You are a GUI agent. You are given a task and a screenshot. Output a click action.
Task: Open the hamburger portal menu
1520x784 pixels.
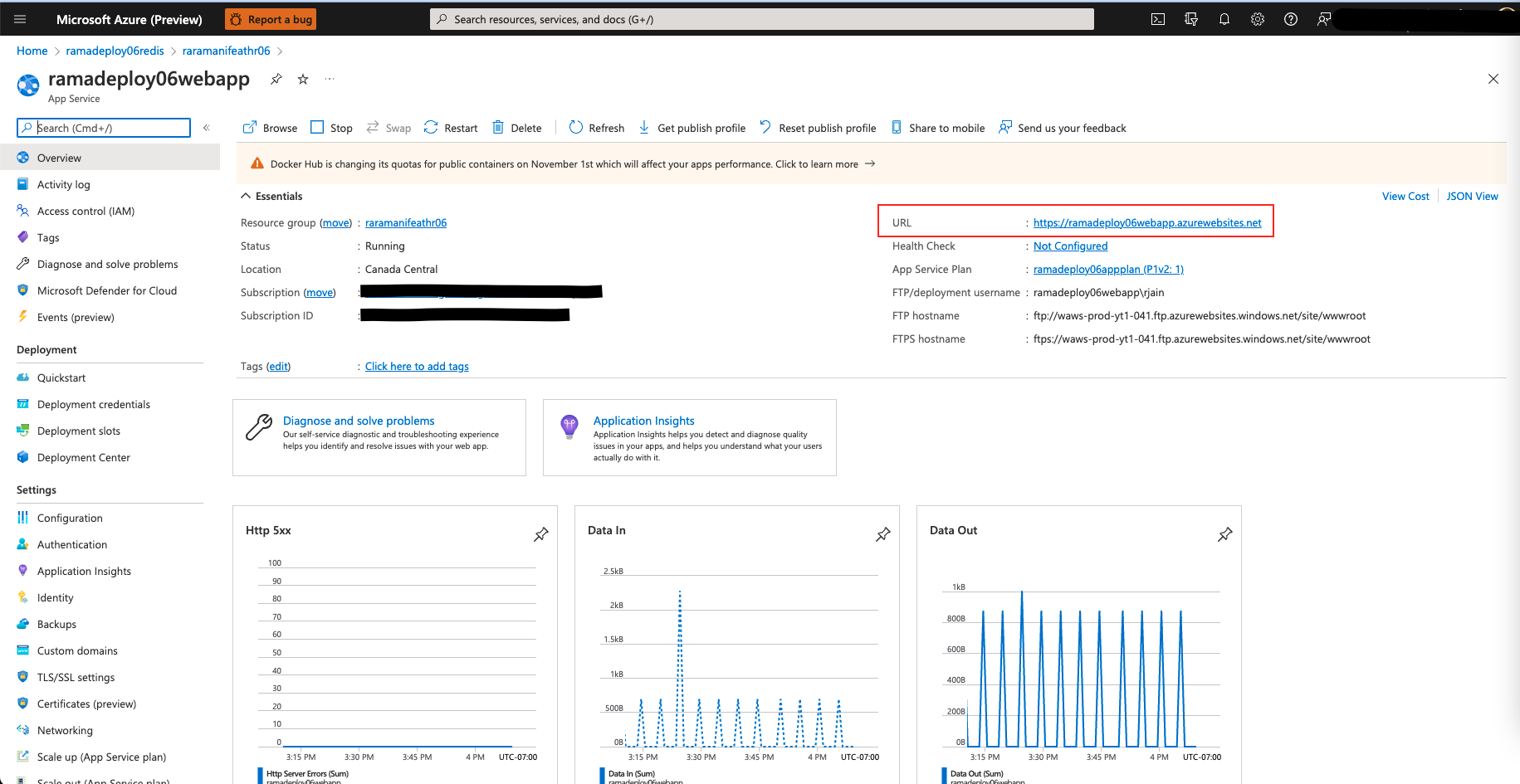point(21,19)
